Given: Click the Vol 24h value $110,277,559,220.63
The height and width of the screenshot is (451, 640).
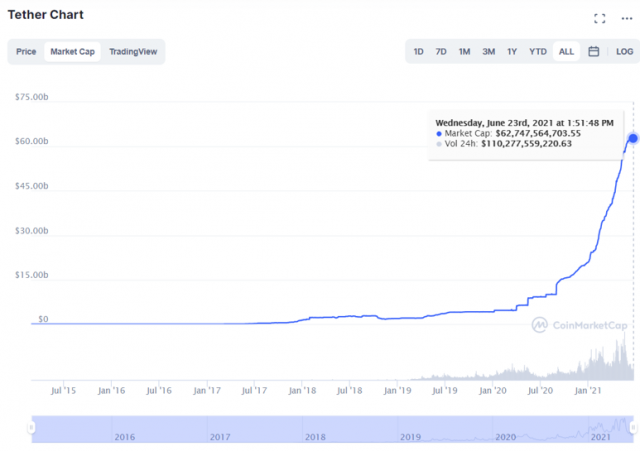Looking at the screenshot, I should tap(527, 144).
